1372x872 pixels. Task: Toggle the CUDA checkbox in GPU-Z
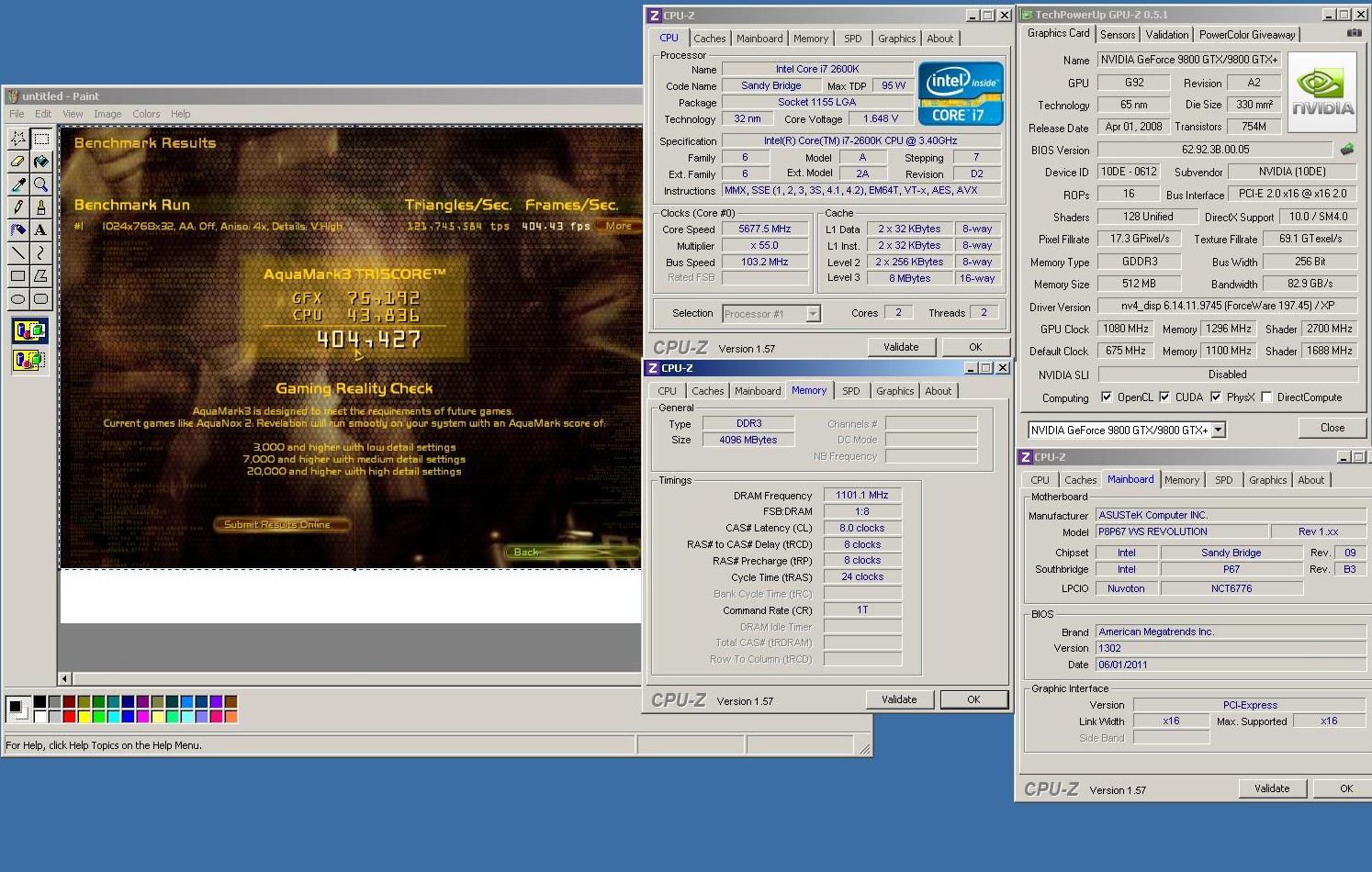(x=1164, y=397)
